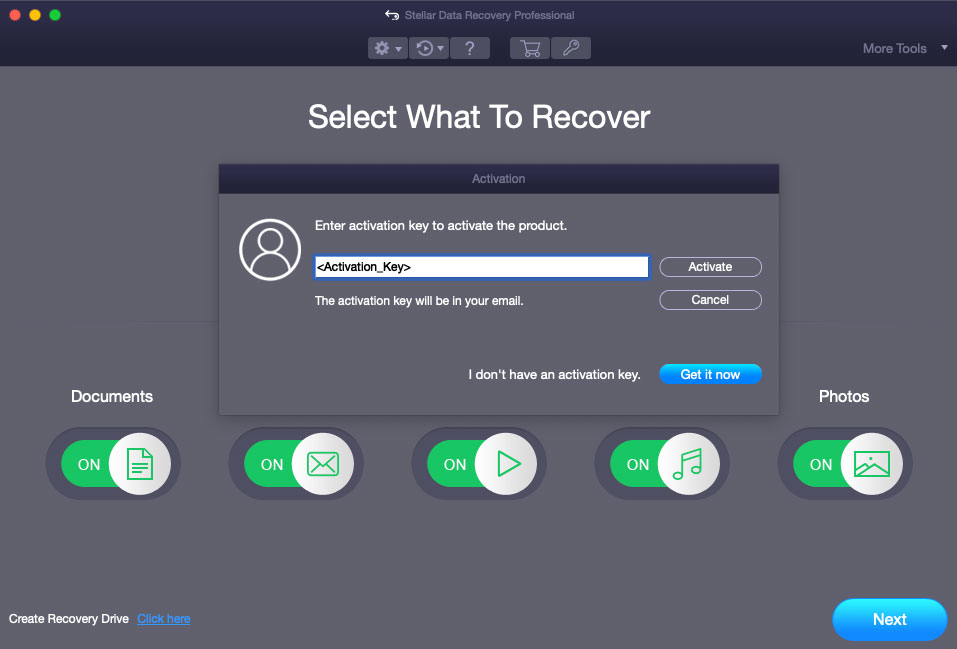Maximize window with green button

click(55, 15)
